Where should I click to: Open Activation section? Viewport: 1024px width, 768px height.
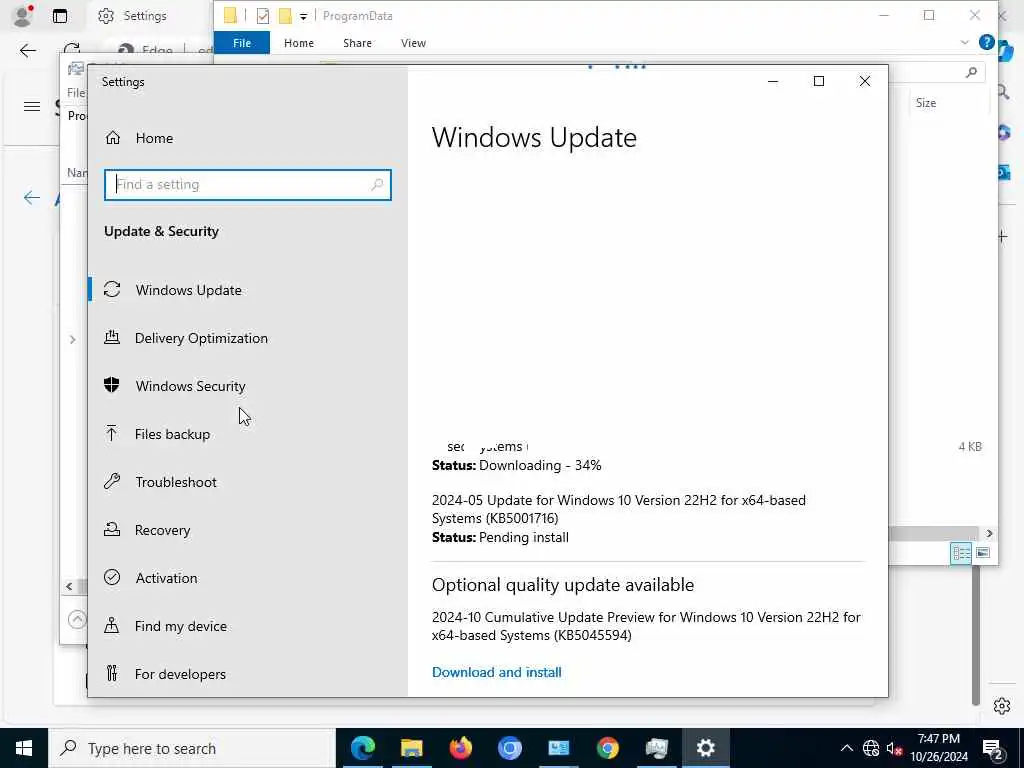166,578
